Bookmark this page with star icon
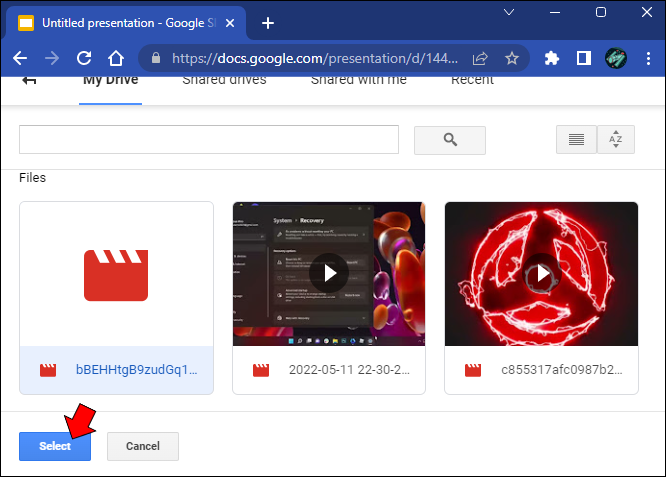666x477 pixels. click(x=512, y=58)
